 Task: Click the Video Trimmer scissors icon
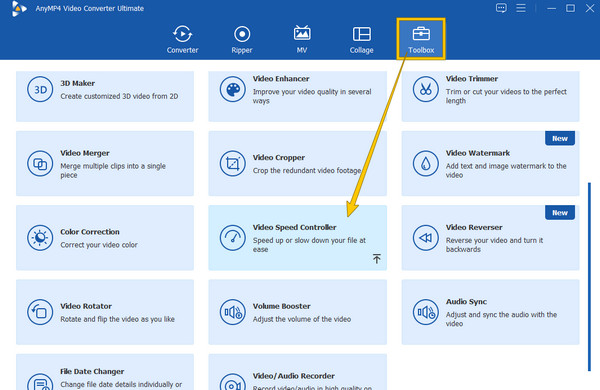point(426,89)
